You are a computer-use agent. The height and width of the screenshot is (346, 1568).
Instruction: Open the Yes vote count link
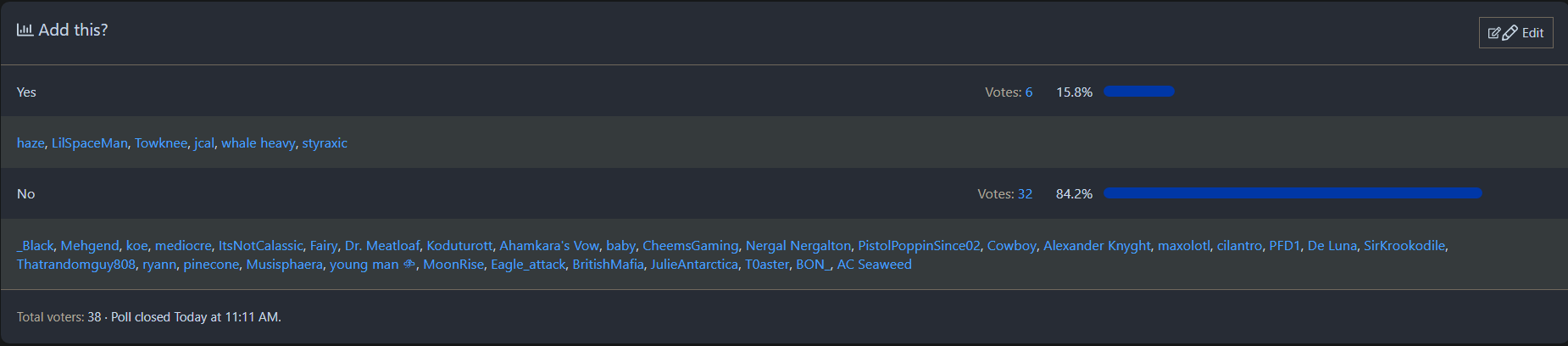coord(1028,92)
